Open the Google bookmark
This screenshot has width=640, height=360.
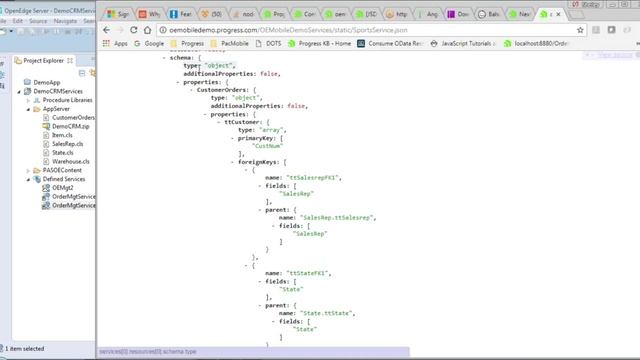[149, 43]
